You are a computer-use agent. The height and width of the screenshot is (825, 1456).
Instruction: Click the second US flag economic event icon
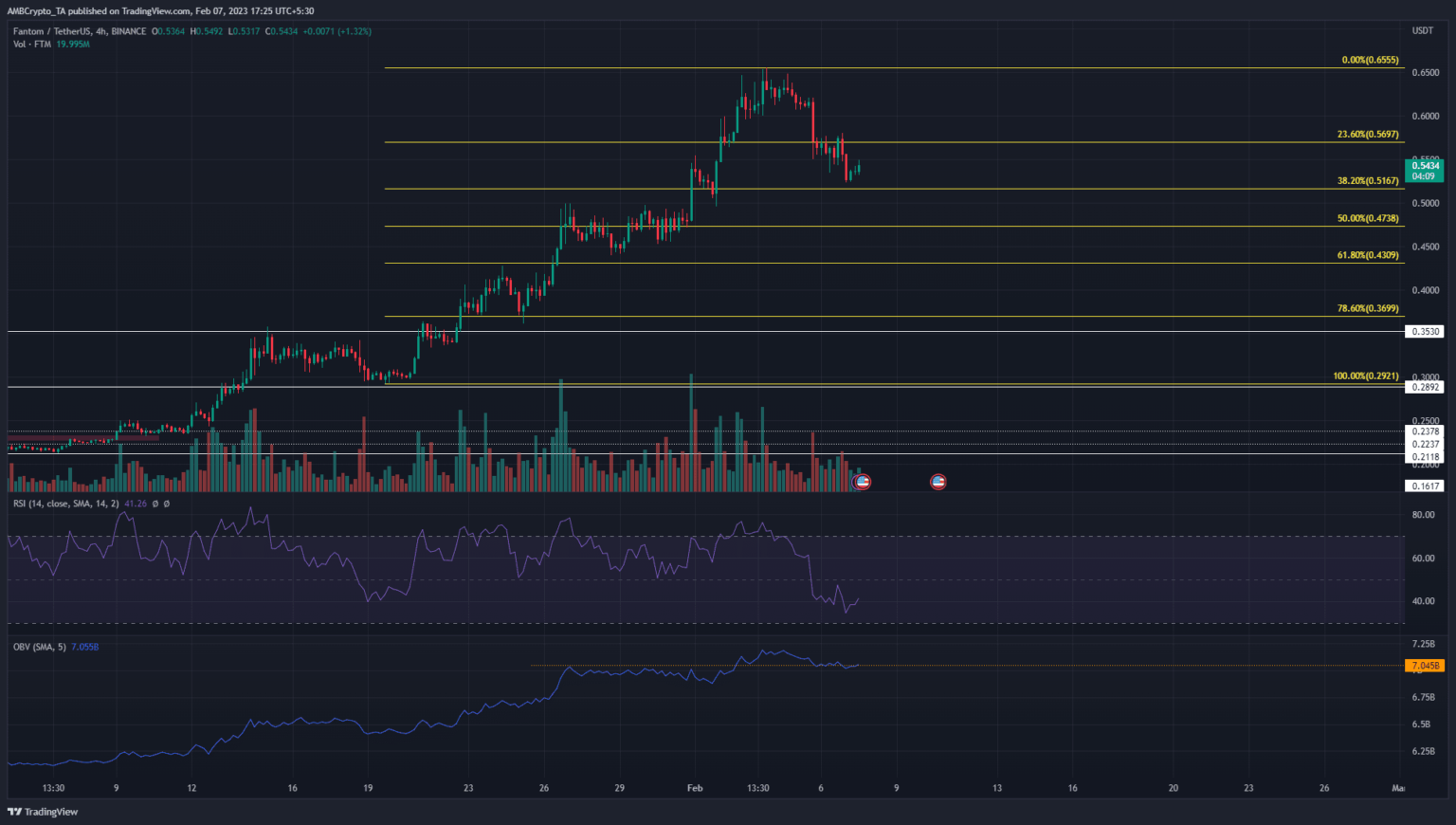pos(937,482)
